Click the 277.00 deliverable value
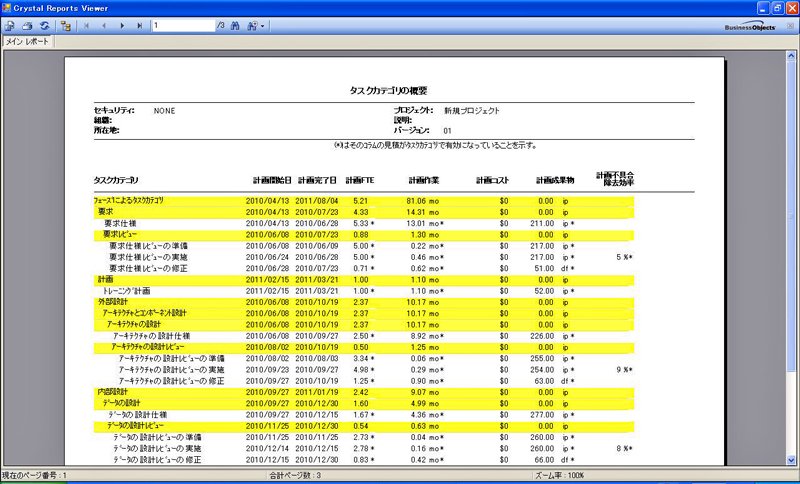Screen dimensions: 800x484 pos(542,415)
